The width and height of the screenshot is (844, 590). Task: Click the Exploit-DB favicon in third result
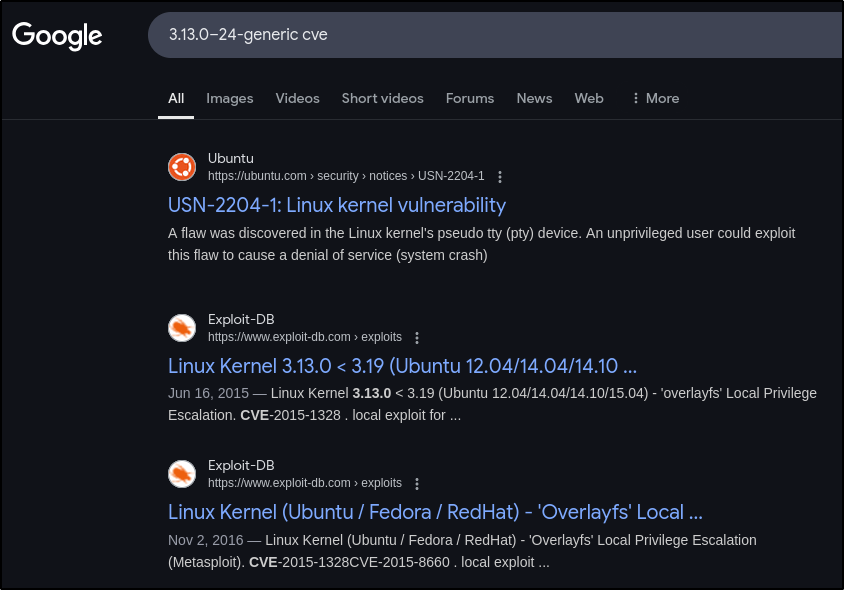[182, 473]
